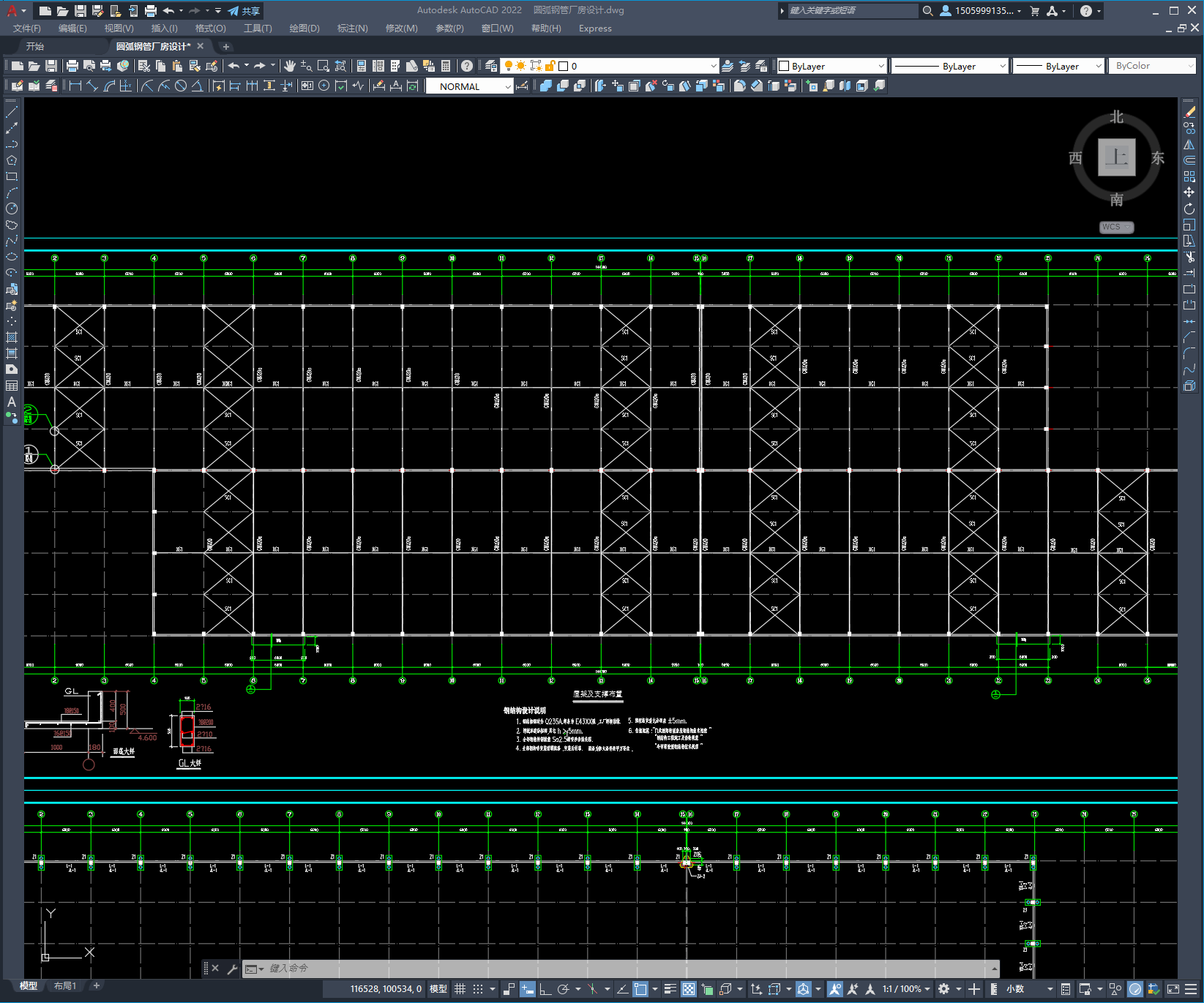This screenshot has height=1003, width=1204.
Task: Toggle Clean Screen in status bar
Action: 1173,989
